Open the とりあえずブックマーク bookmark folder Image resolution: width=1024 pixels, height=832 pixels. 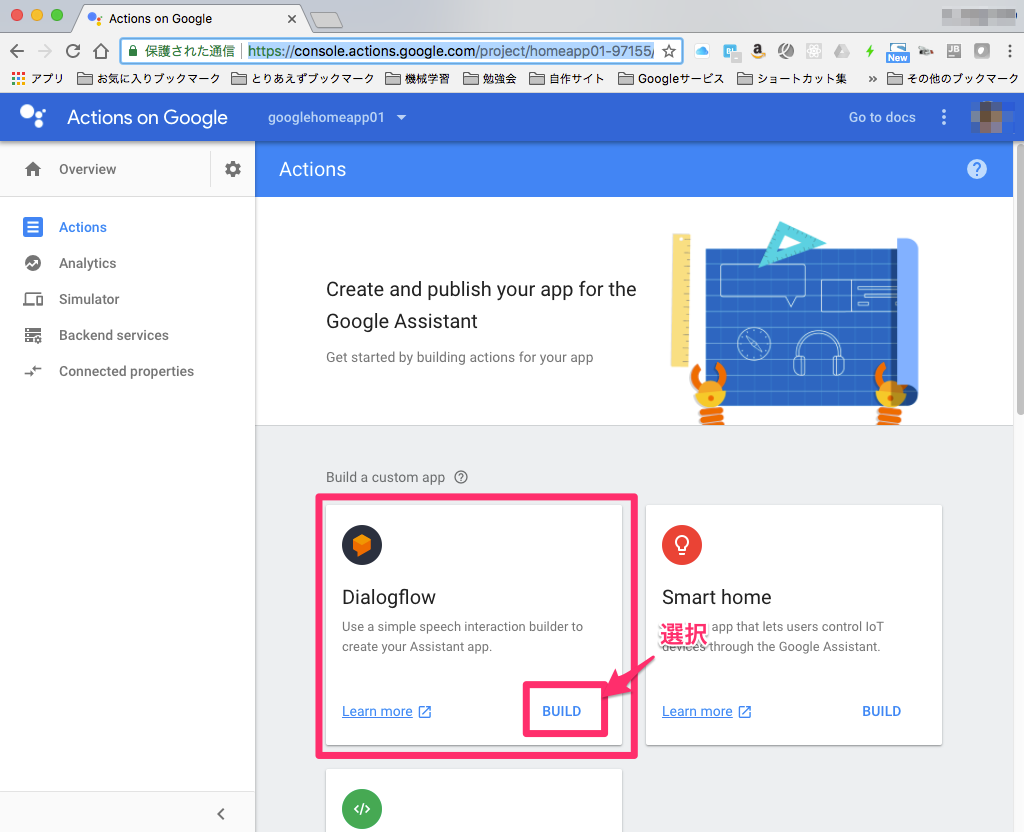point(303,79)
